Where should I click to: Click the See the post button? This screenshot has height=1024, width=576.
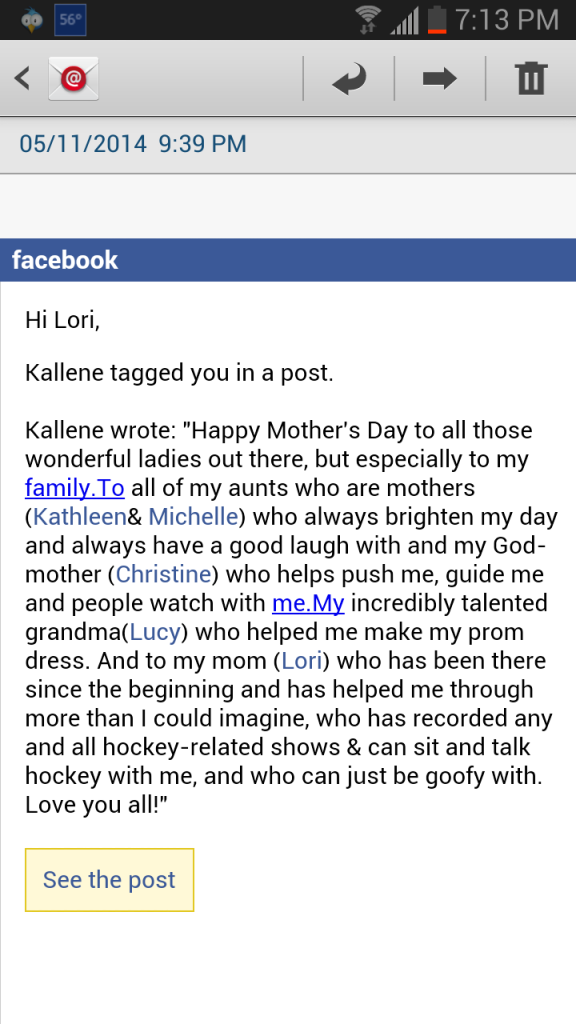coord(109,880)
